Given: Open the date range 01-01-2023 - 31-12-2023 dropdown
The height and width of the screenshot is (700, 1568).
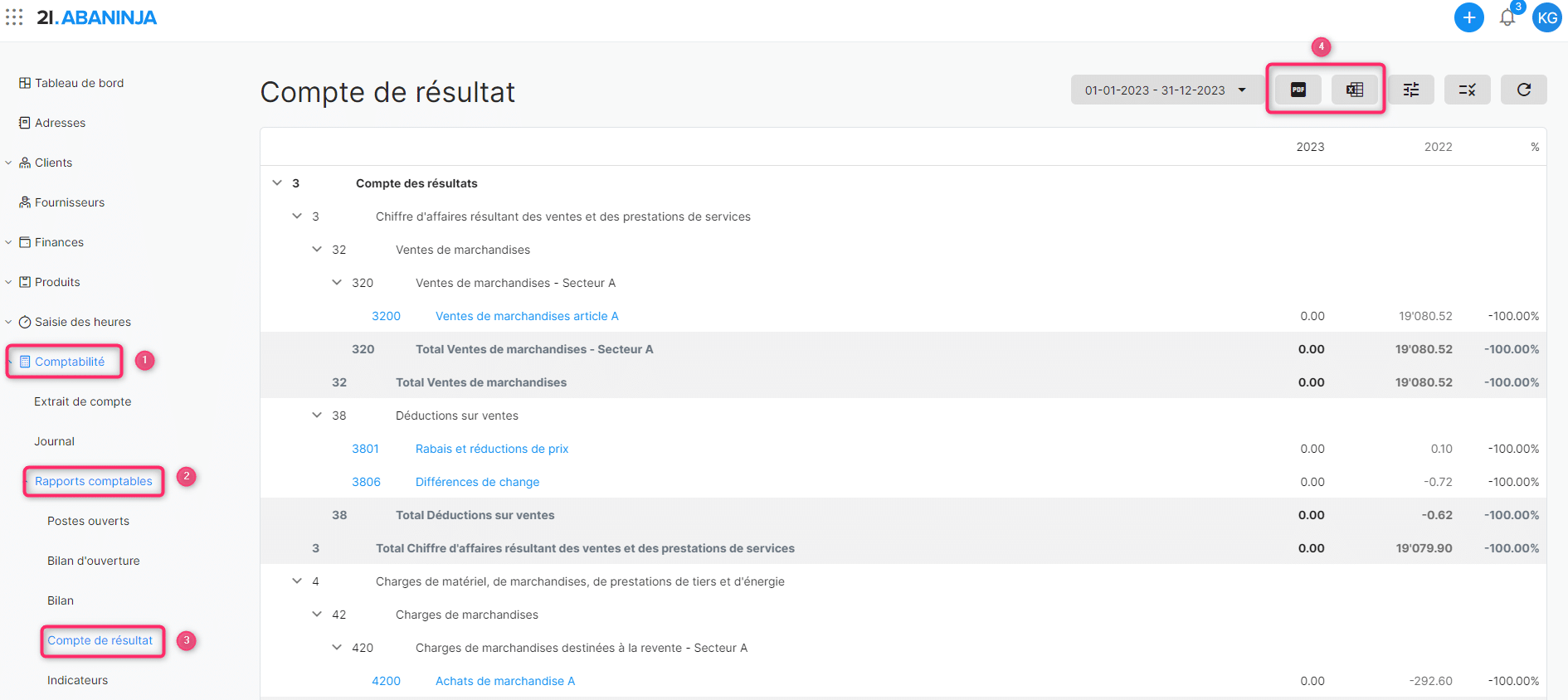Looking at the screenshot, I should tap(1166, 90).
